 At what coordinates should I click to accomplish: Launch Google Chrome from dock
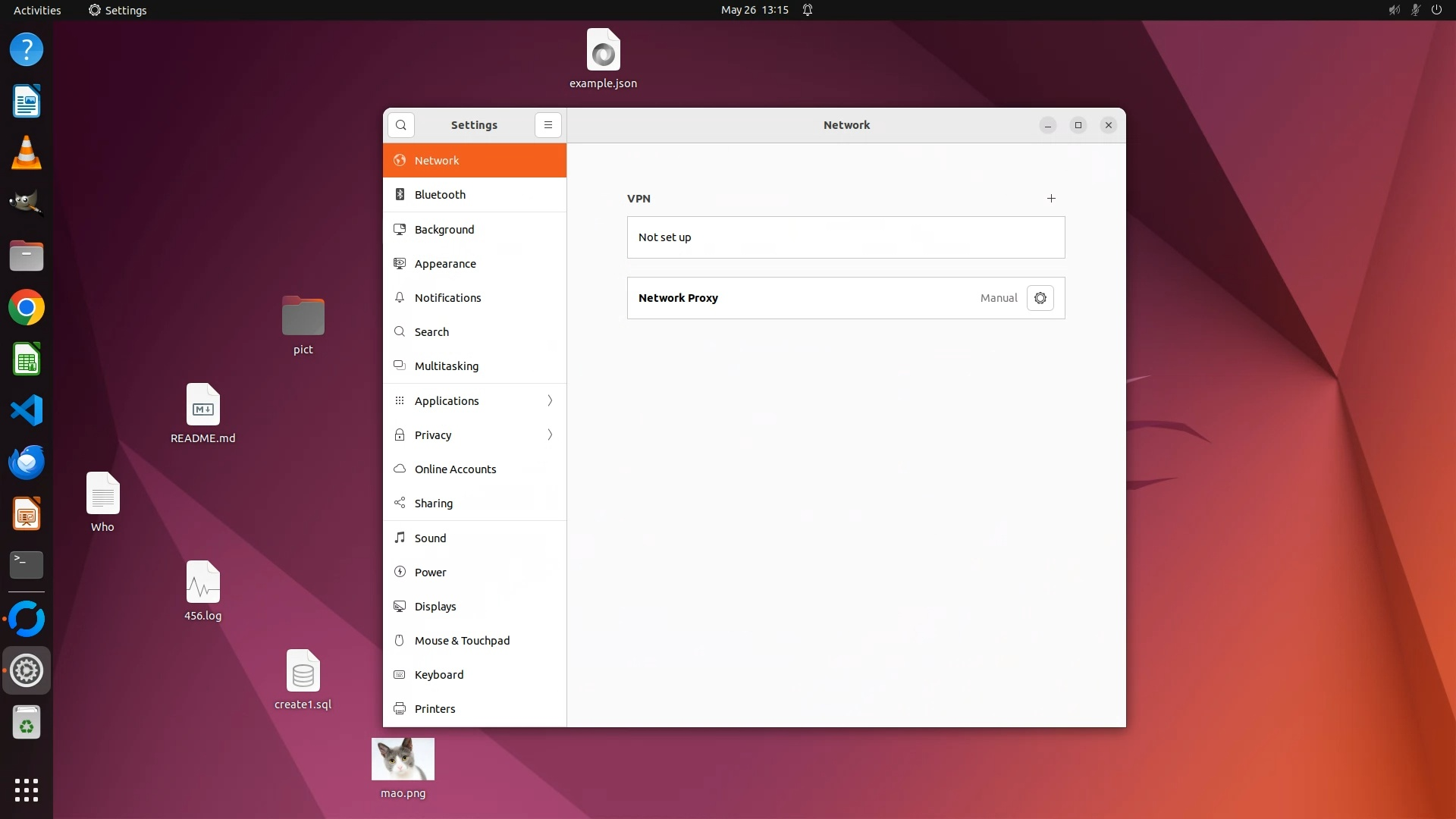27,308
